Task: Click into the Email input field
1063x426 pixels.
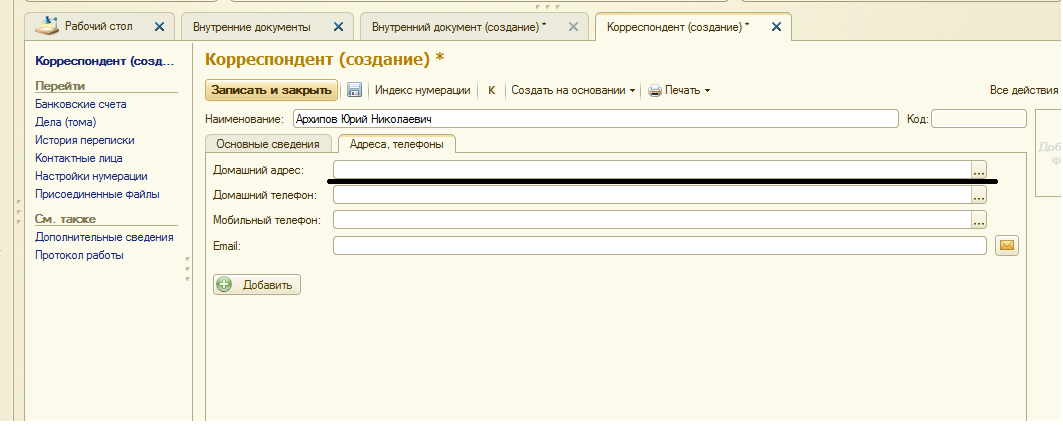Action: tap(660, 245)
